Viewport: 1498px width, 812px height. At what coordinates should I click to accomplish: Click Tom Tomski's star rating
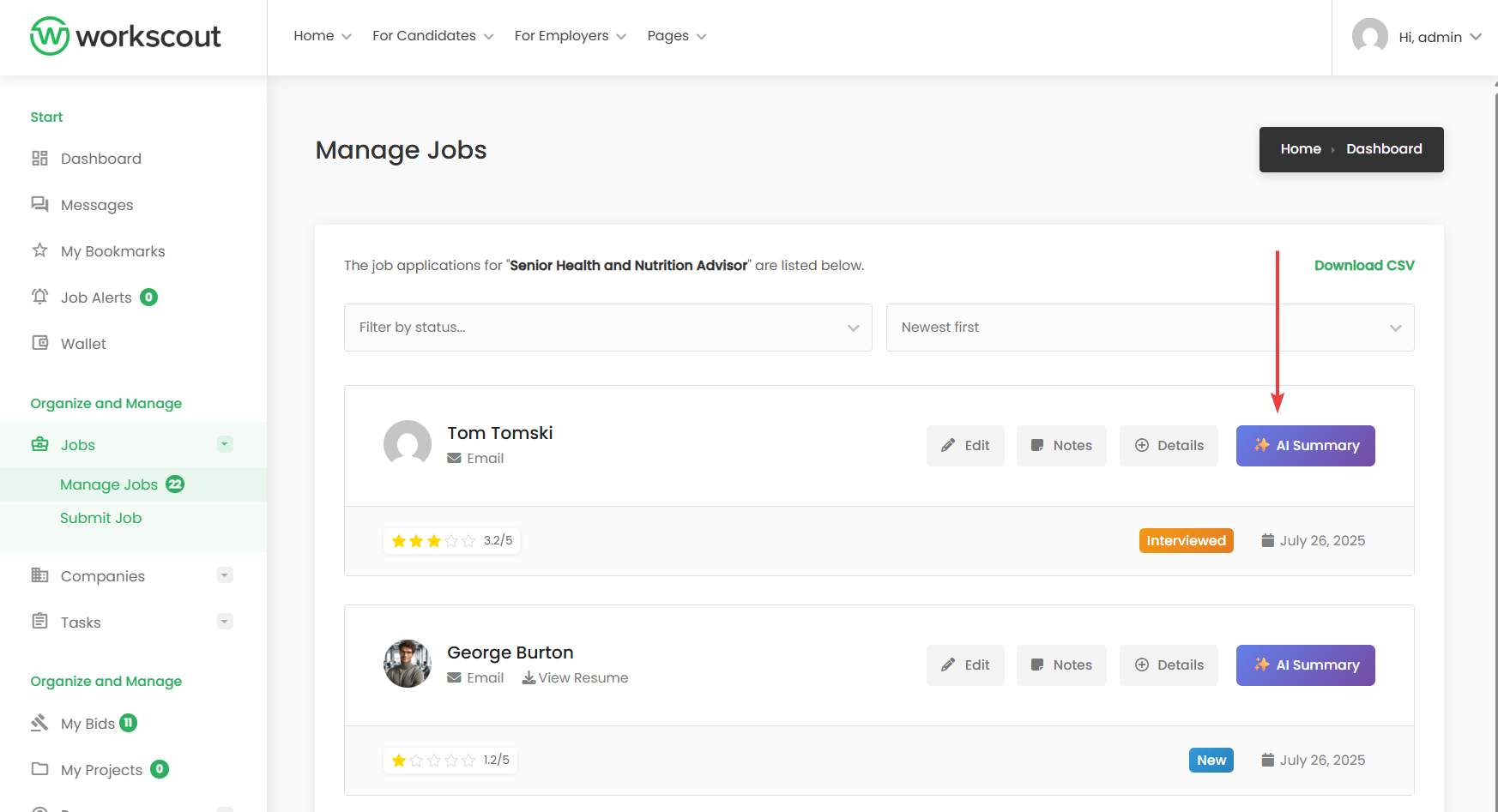(x=433, y=541)
